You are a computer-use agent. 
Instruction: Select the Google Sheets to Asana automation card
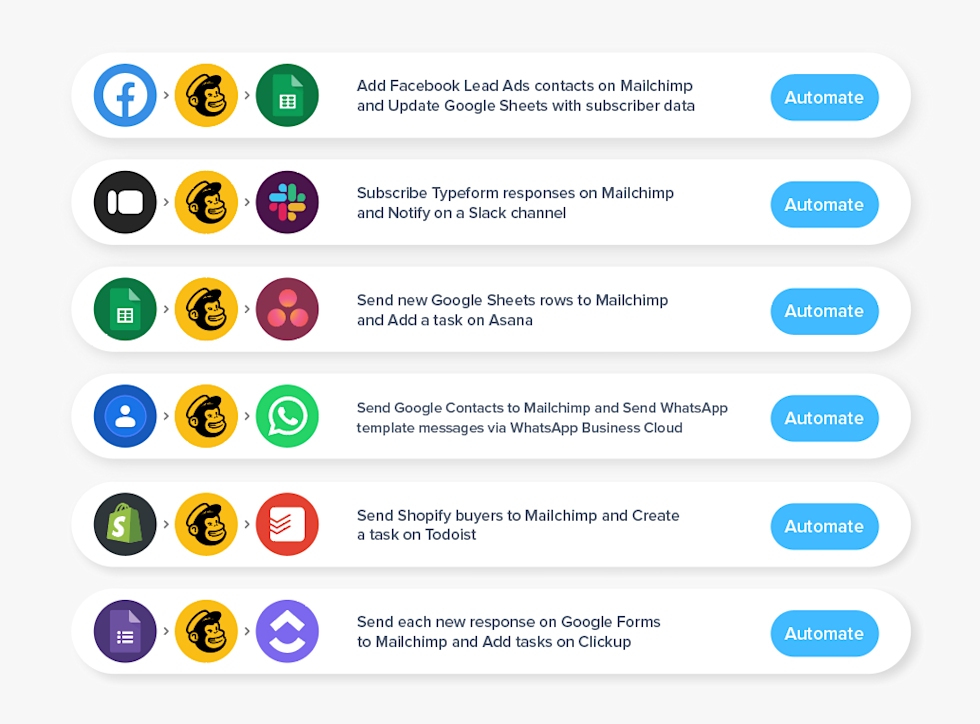[490, 309]
